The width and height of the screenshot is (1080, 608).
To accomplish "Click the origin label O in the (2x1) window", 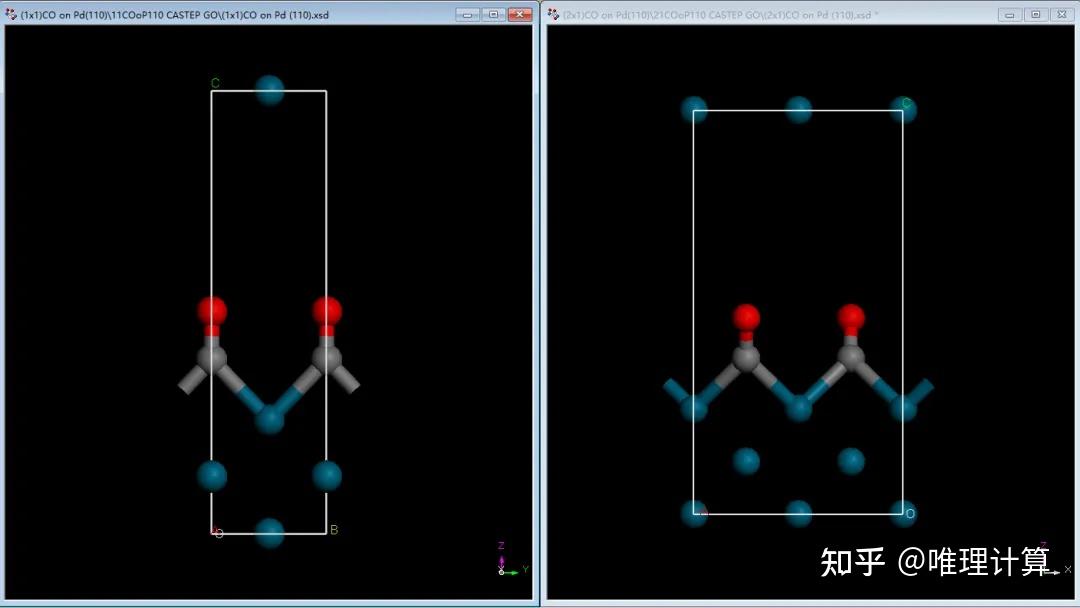I will pyautogui.click(x=910, y=514).
